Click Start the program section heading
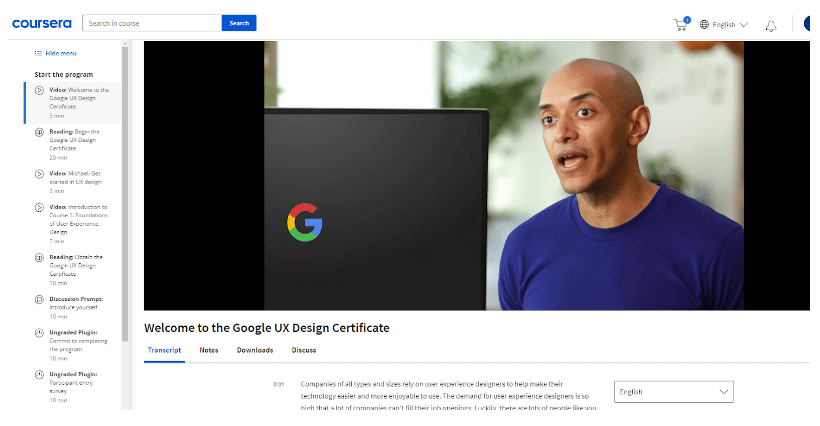The height and width of the screenshot is (426, 820). coord(64,75)
